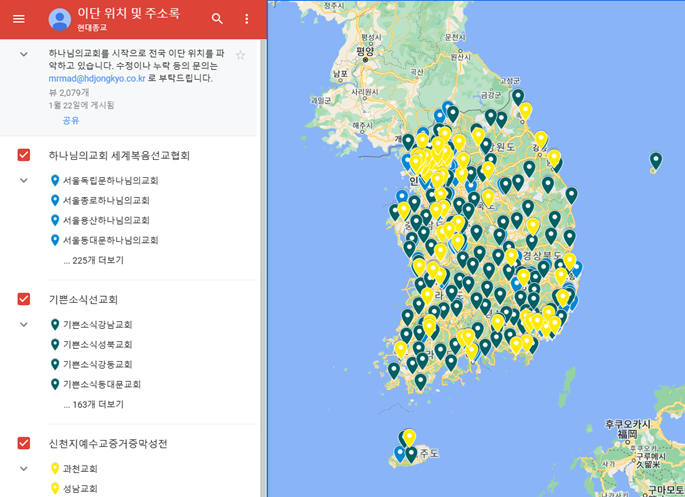The height and width of the screenshot is (497, 685).
Task: Click the mrmad@hdjongkyo.co.kr email link
Action: [97, 78]
